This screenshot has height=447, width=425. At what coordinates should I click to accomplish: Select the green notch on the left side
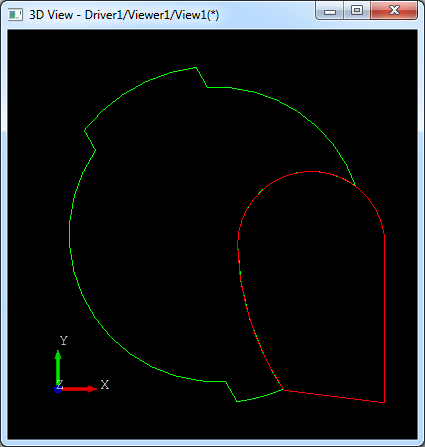click(x=90, y=140)
